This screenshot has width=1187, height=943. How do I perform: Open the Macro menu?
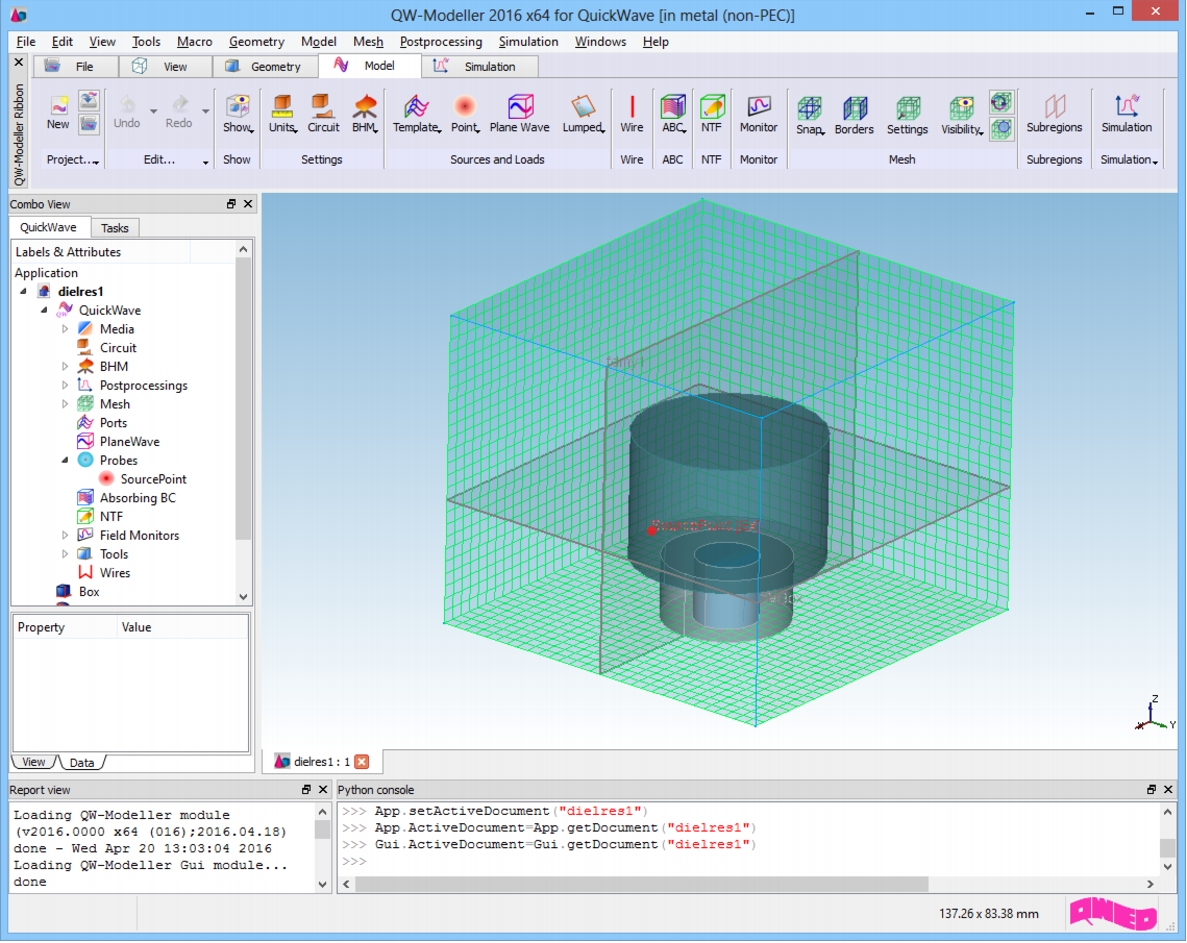tap(195, 42)
